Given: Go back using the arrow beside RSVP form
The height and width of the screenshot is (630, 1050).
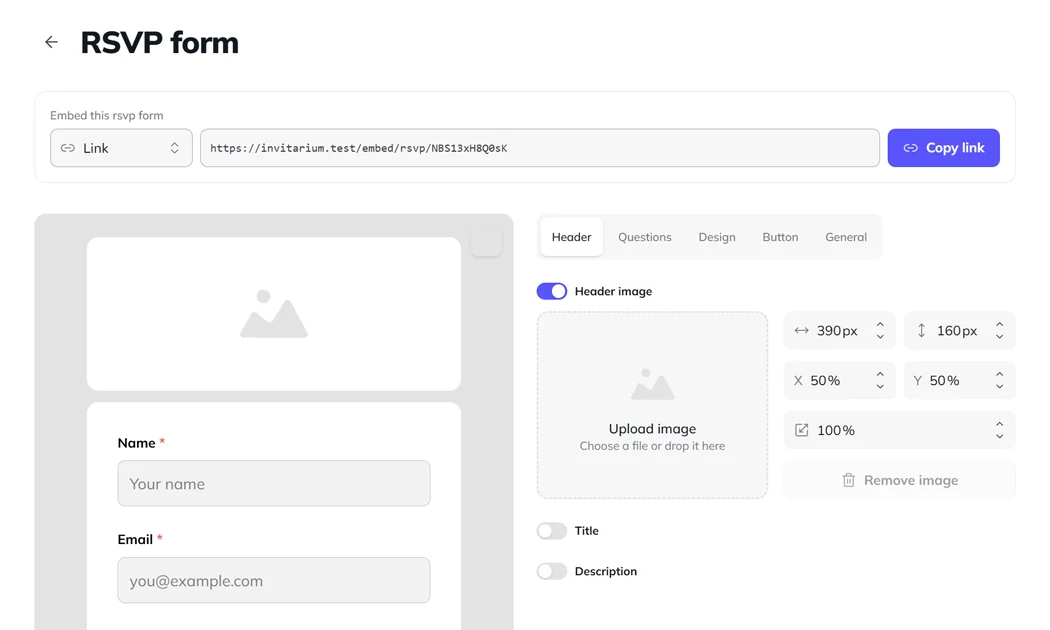Looking at the screenshot, I should click(x=52, y=42).
